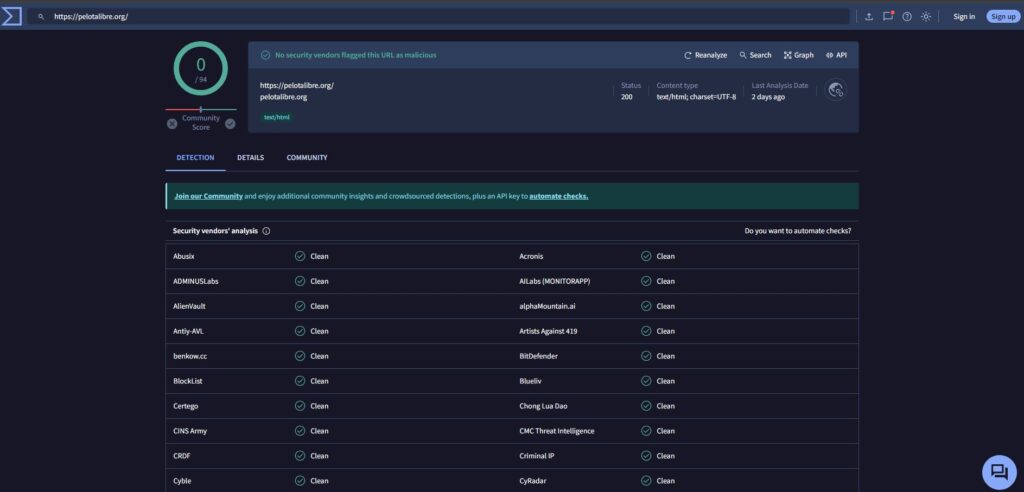The width and height of the screenshot is (1024, 492).
Task: Click the BlockList clean check icon
Action: point(300,381)
